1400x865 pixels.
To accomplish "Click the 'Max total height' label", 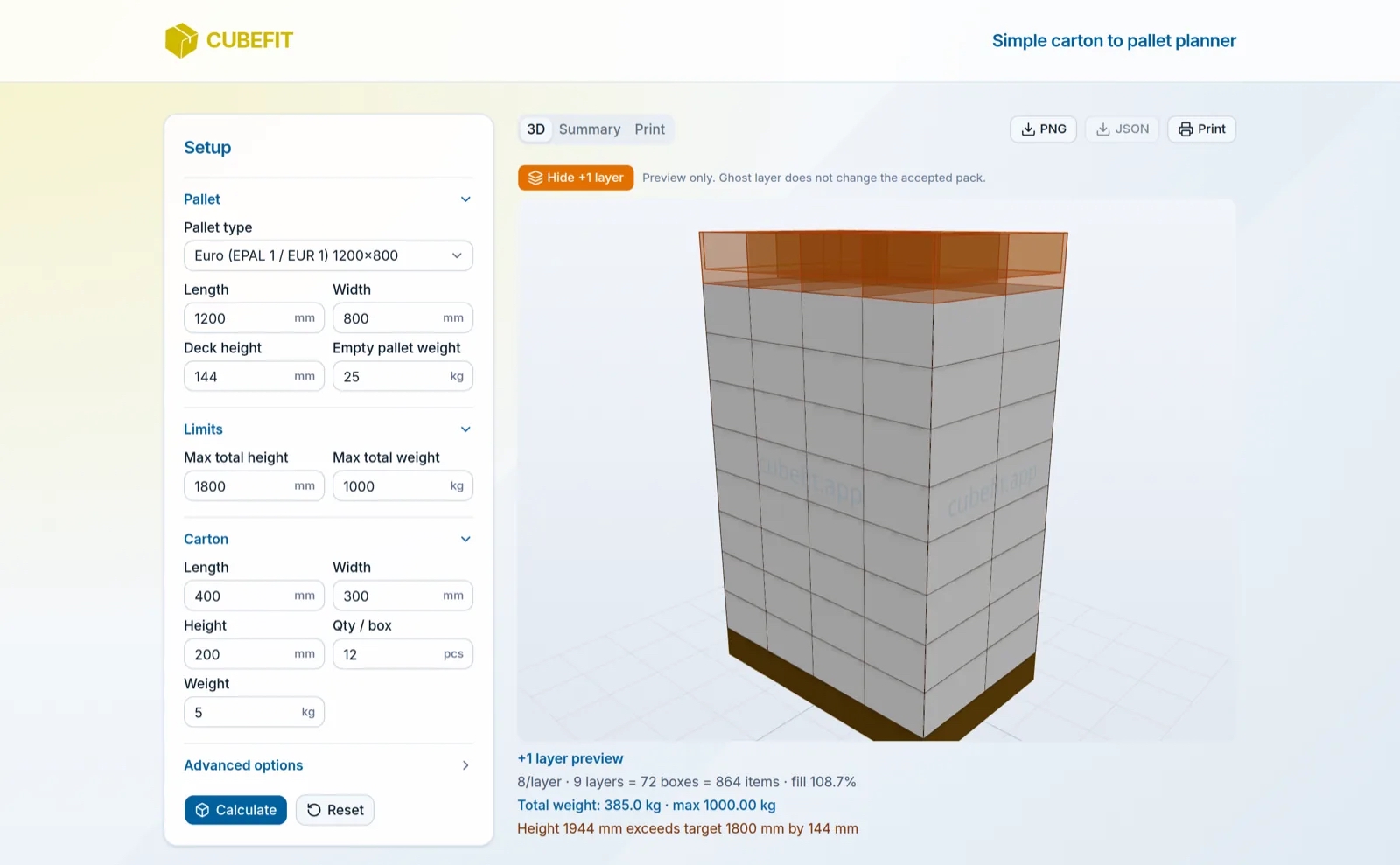I will point(235,457).
